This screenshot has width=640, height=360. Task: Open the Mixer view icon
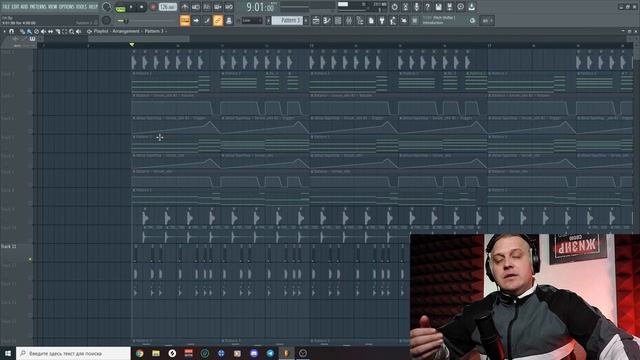(x=349, y=20)
